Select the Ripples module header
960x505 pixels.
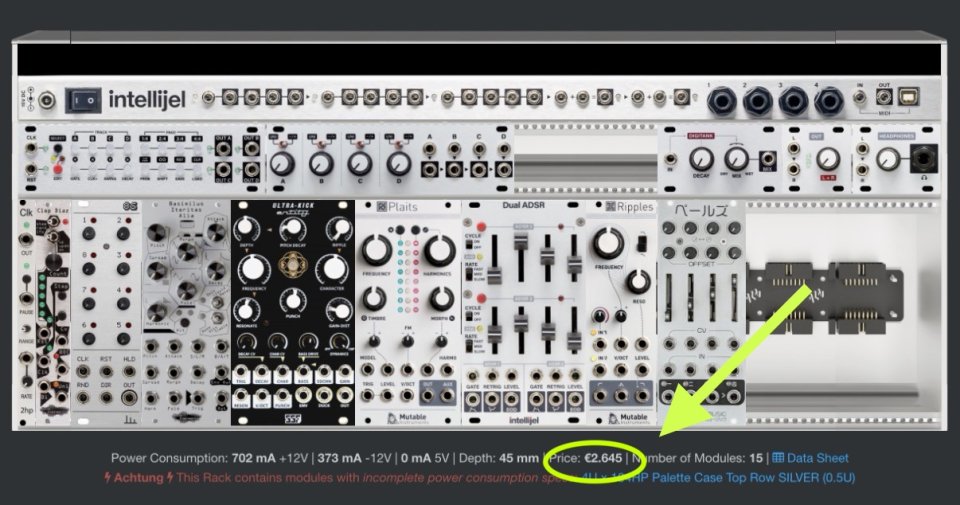[629, 207]
